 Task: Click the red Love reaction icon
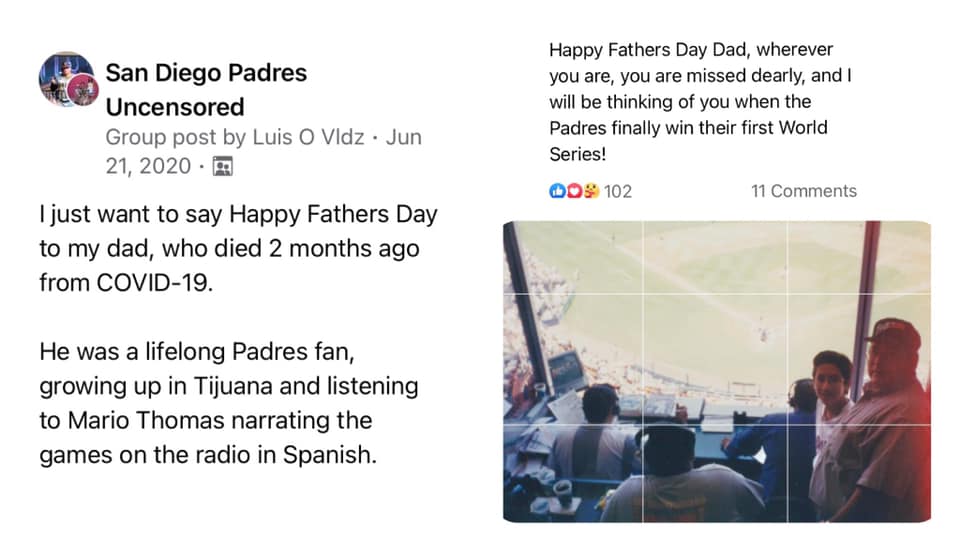click(x=574, y=191)
